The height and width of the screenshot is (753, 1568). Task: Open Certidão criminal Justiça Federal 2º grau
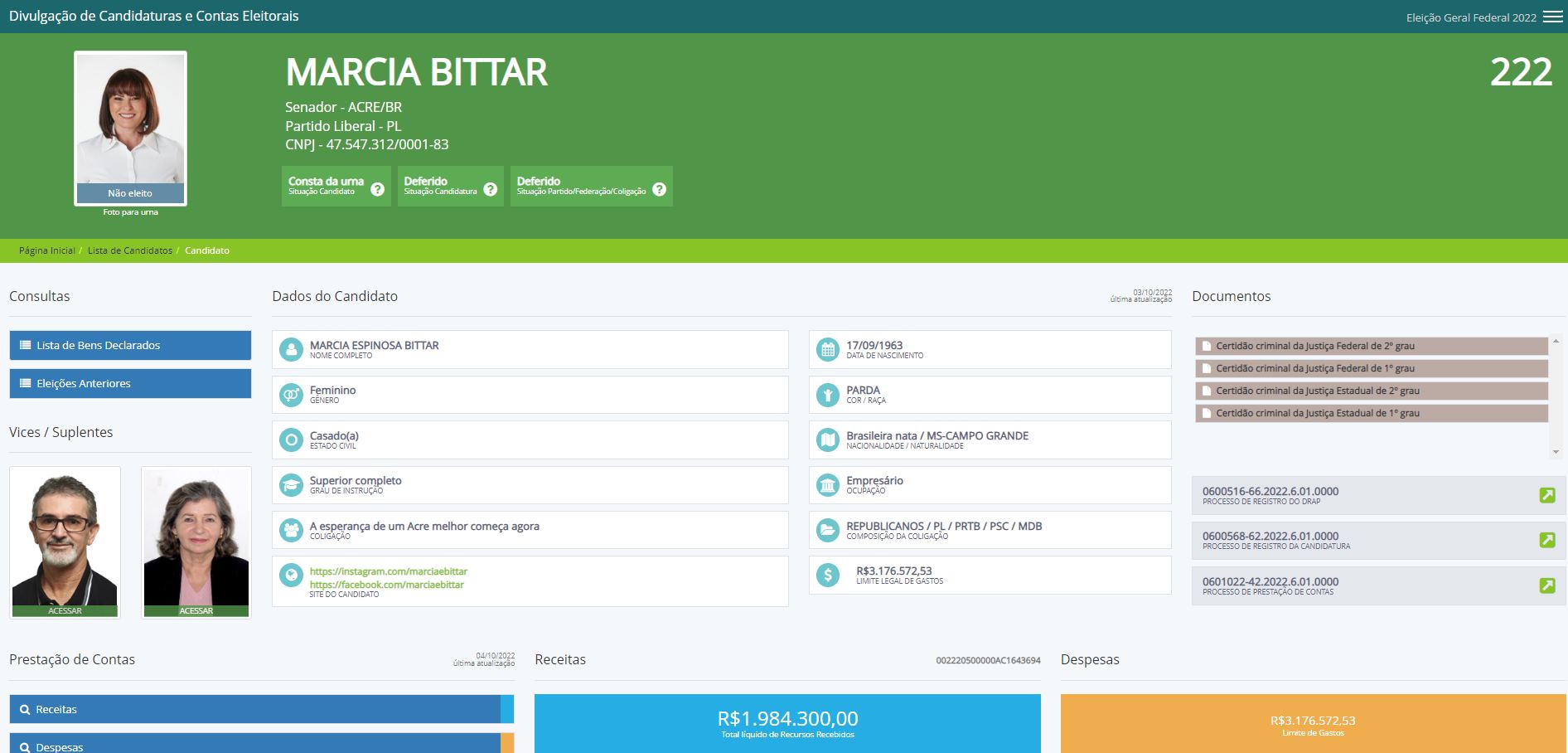(x=1314, y=346)
